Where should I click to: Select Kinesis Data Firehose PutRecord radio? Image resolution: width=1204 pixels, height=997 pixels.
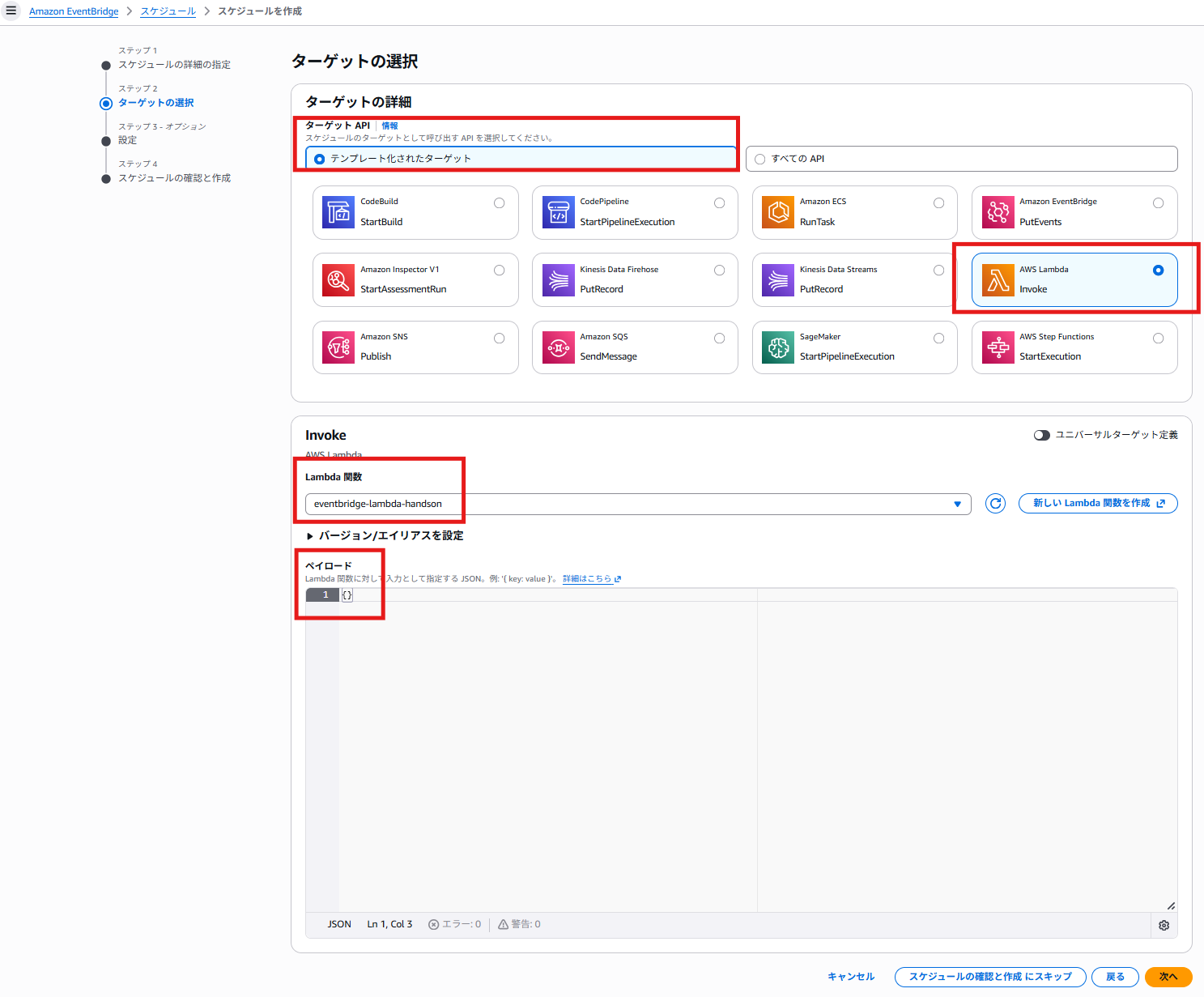pyautogui.click(x=719, y=271)
